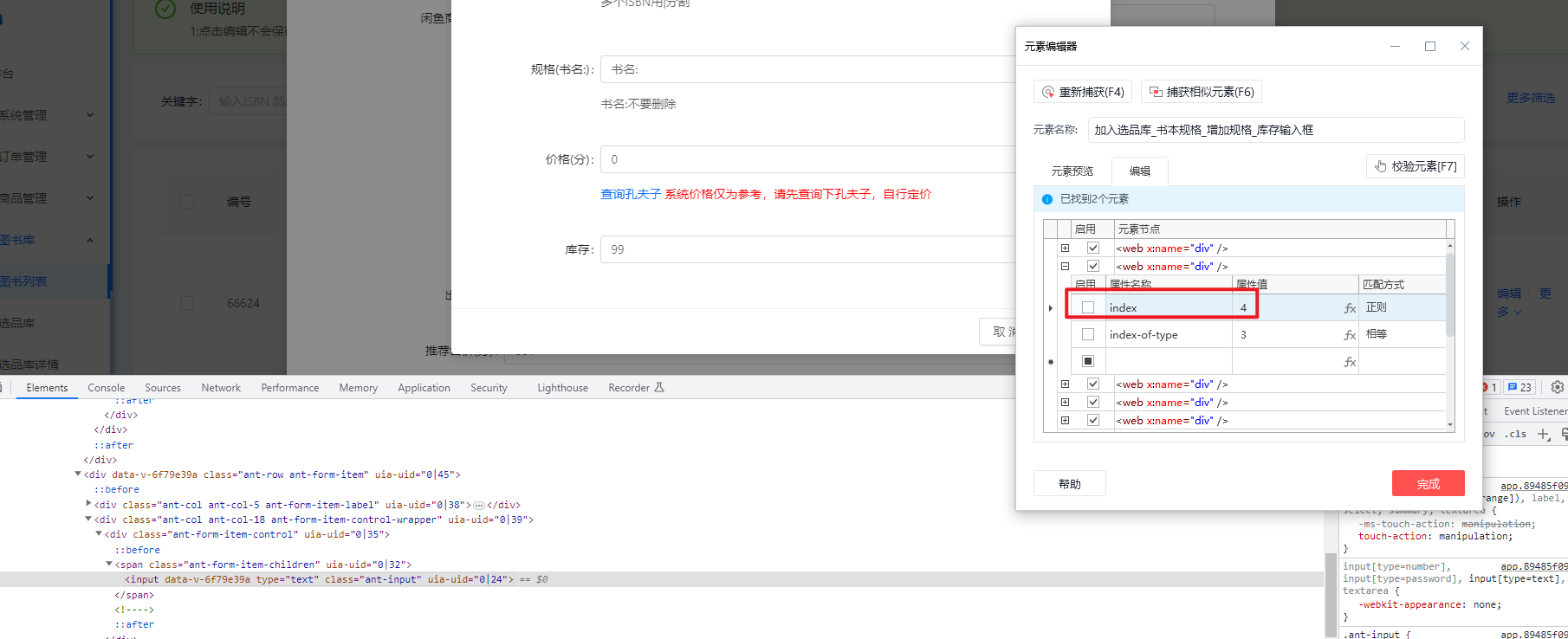This screenshot has width=1568, height=639.
Task: Click the red 完成 button
Action: 1428,484
